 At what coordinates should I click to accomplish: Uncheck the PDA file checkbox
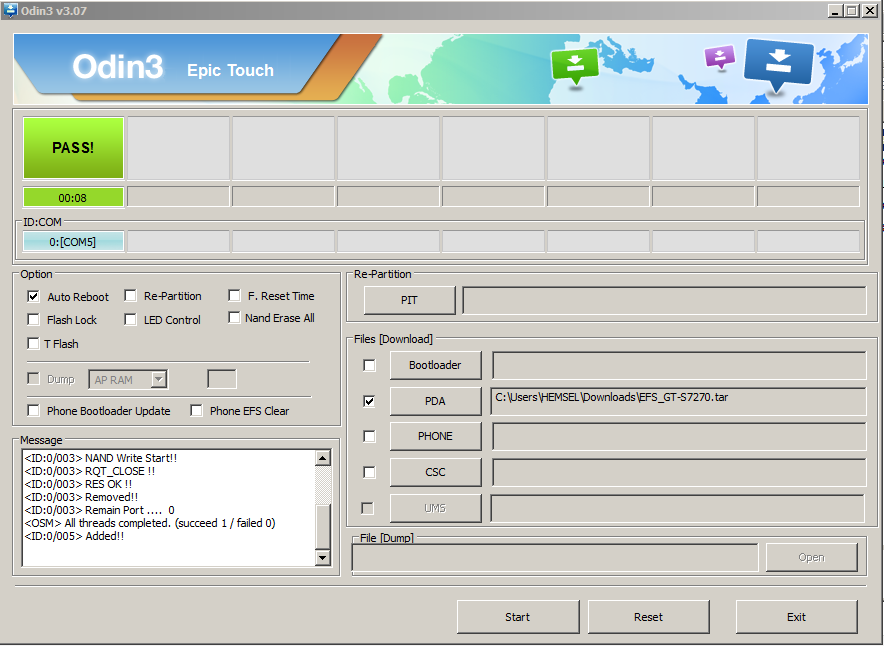[x=369, y=401]
